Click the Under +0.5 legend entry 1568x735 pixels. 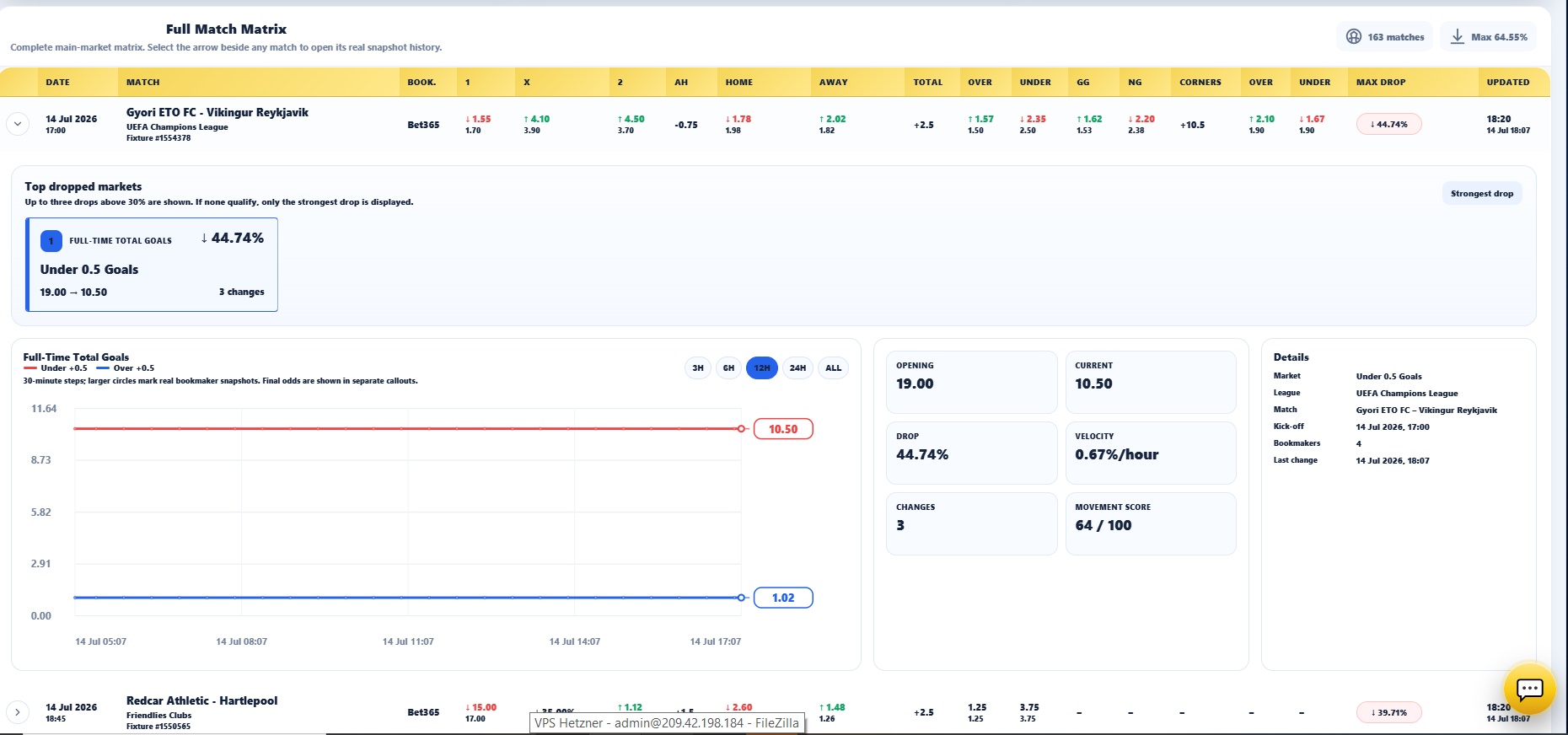[x=56, y=368]
